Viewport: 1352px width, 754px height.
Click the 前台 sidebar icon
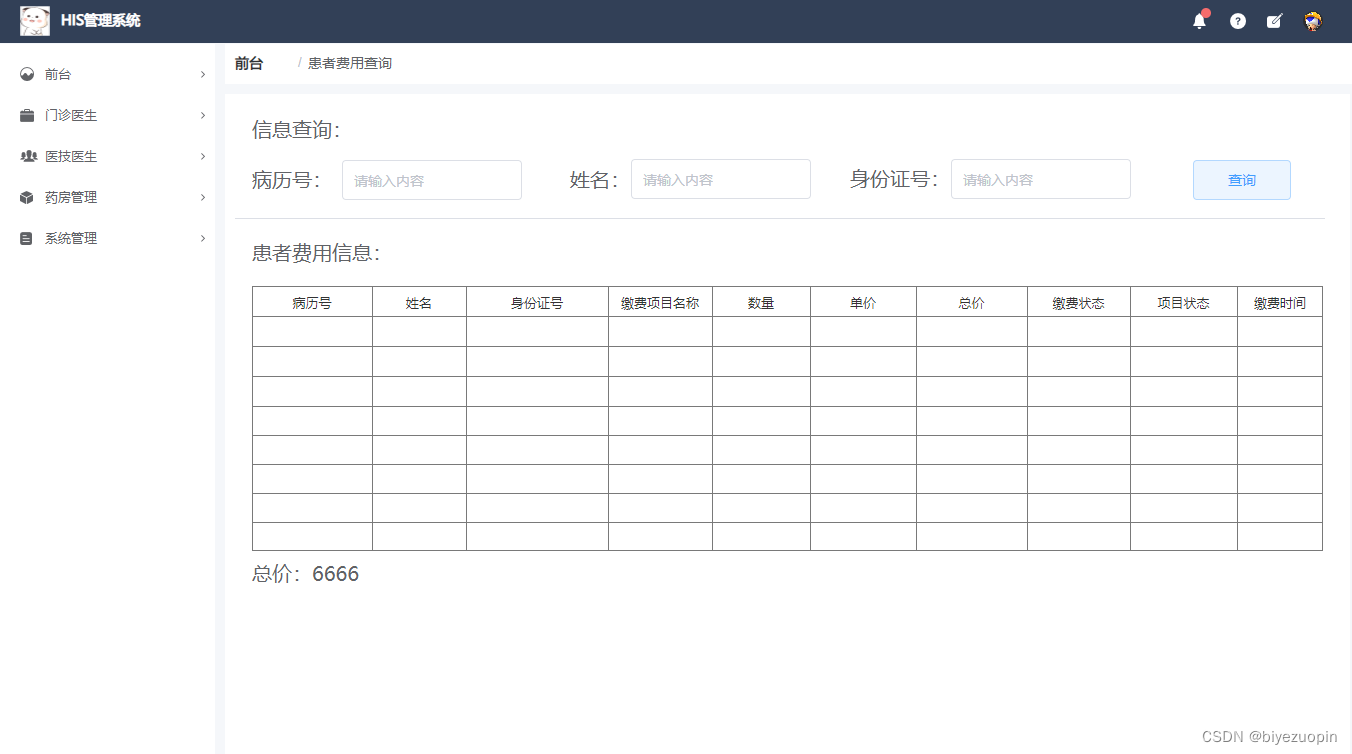(x=27, y=74)
